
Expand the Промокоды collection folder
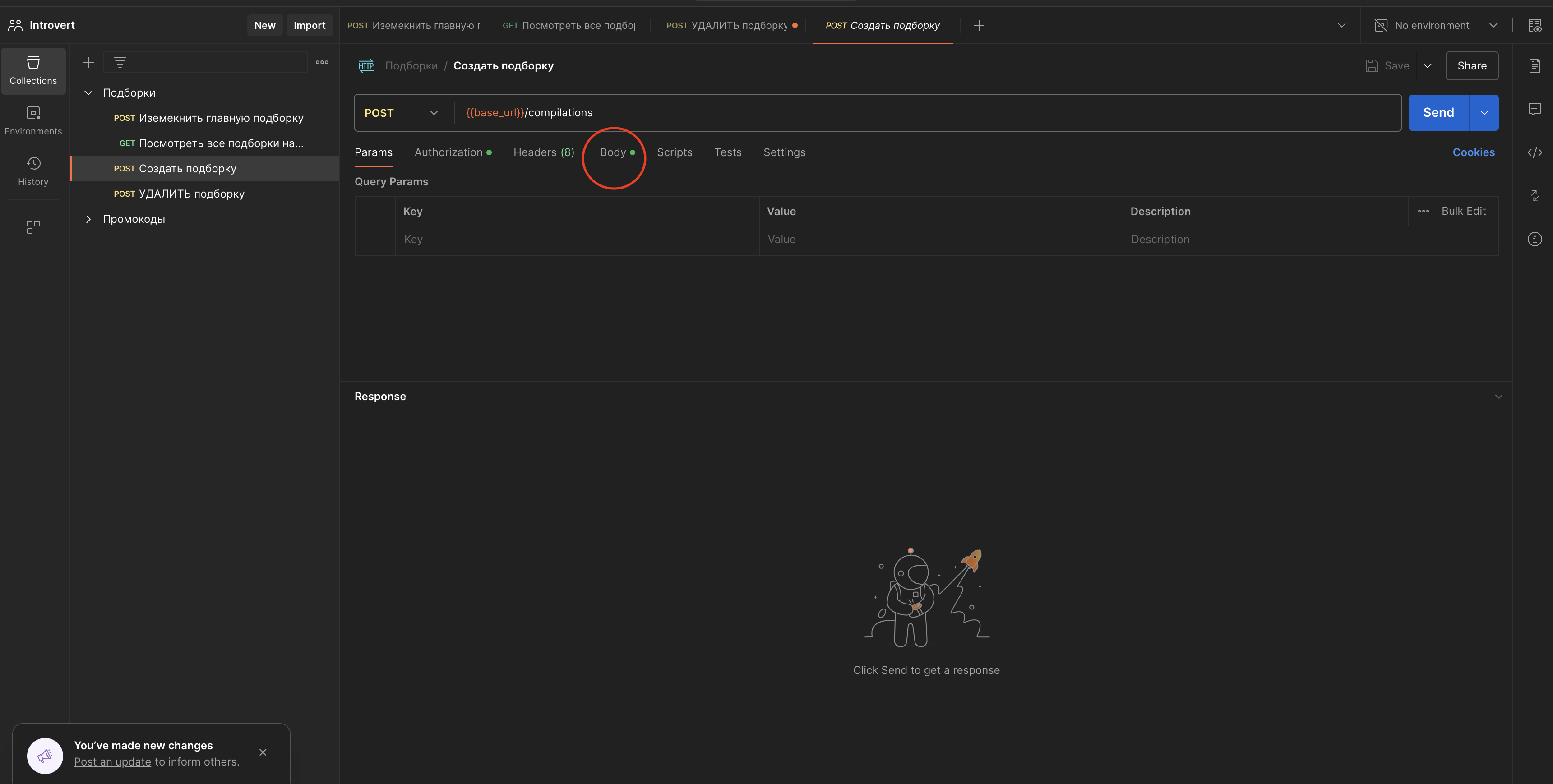coord(88,219)
